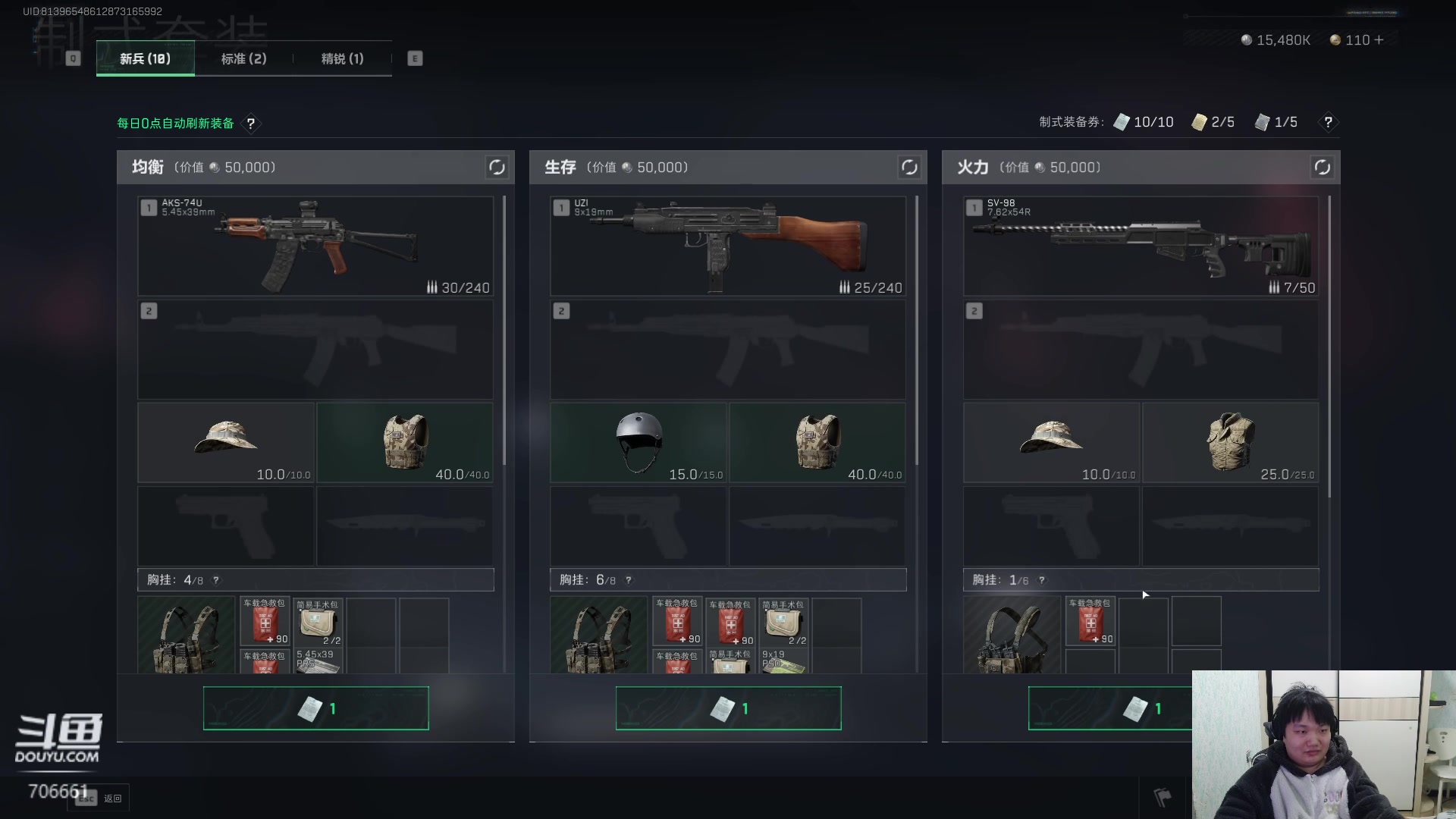
Task: Select the SV-98 sniper rifle slot
Action: click(1141, 246)
